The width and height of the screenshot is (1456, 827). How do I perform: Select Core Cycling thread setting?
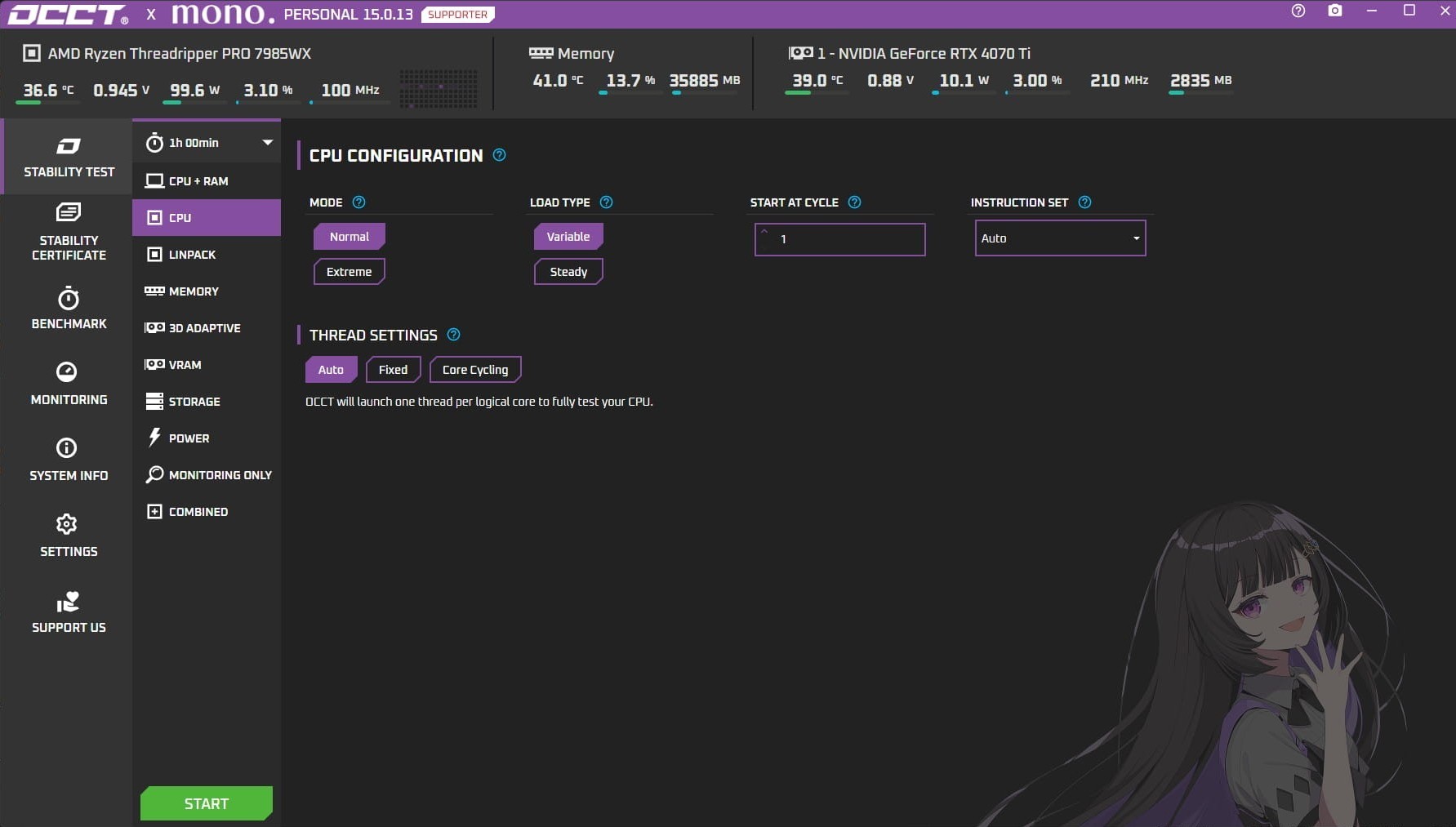(475, 370)
